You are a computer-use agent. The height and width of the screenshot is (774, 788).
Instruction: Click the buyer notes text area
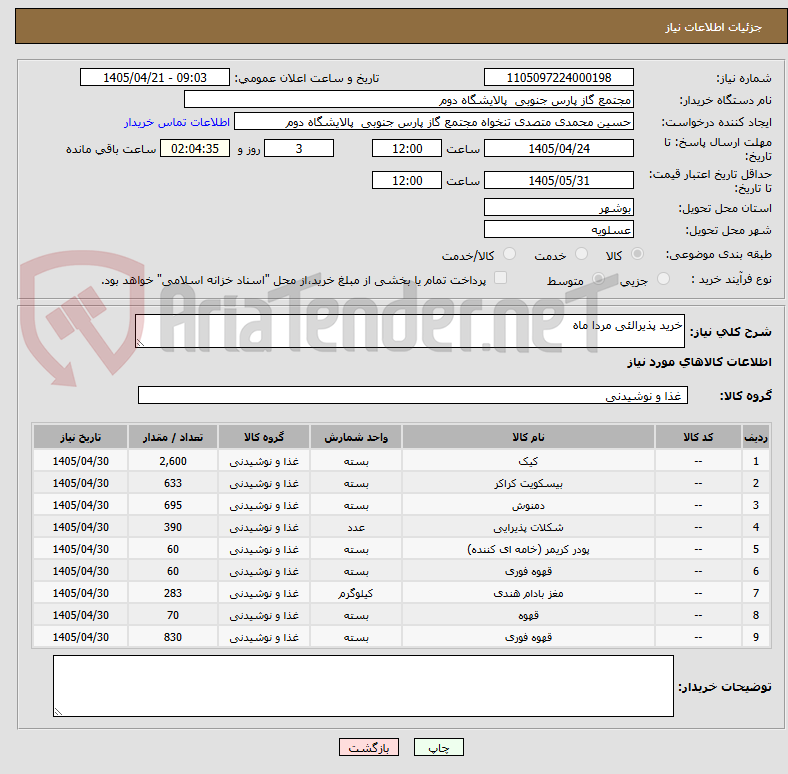click(x=363, y=686)
